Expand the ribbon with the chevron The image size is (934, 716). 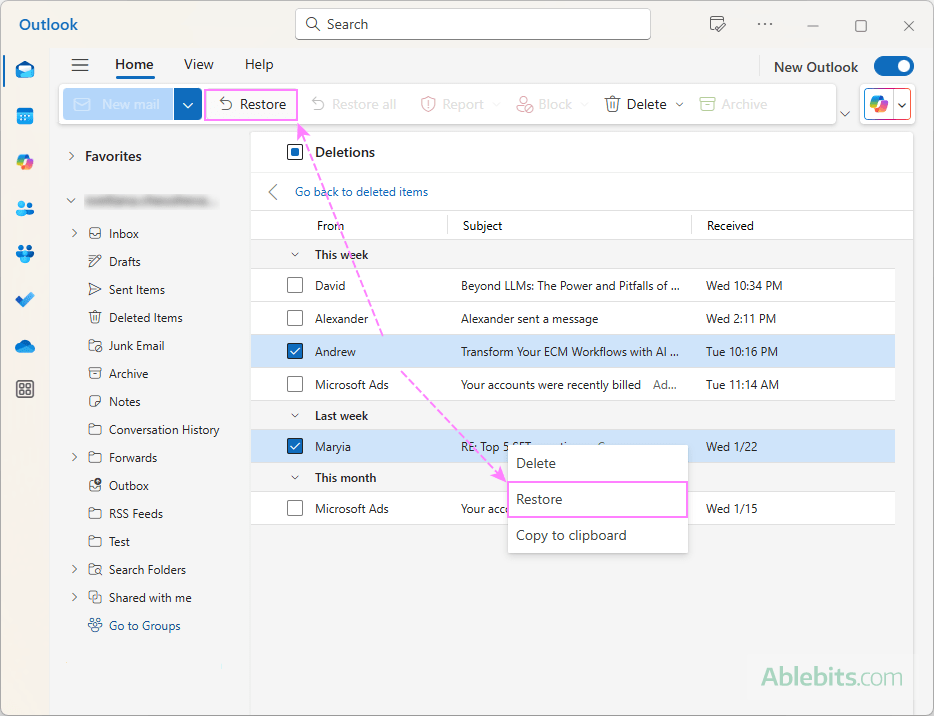845,113
